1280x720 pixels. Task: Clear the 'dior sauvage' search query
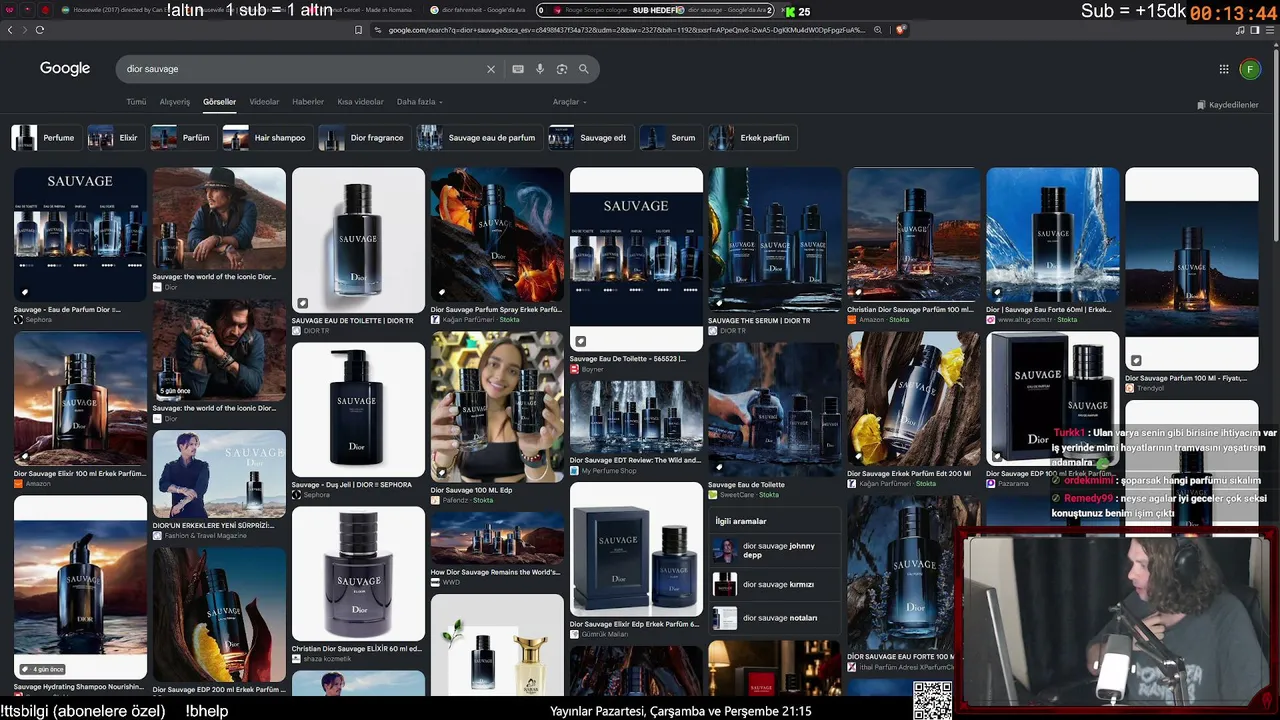(491, 69)
